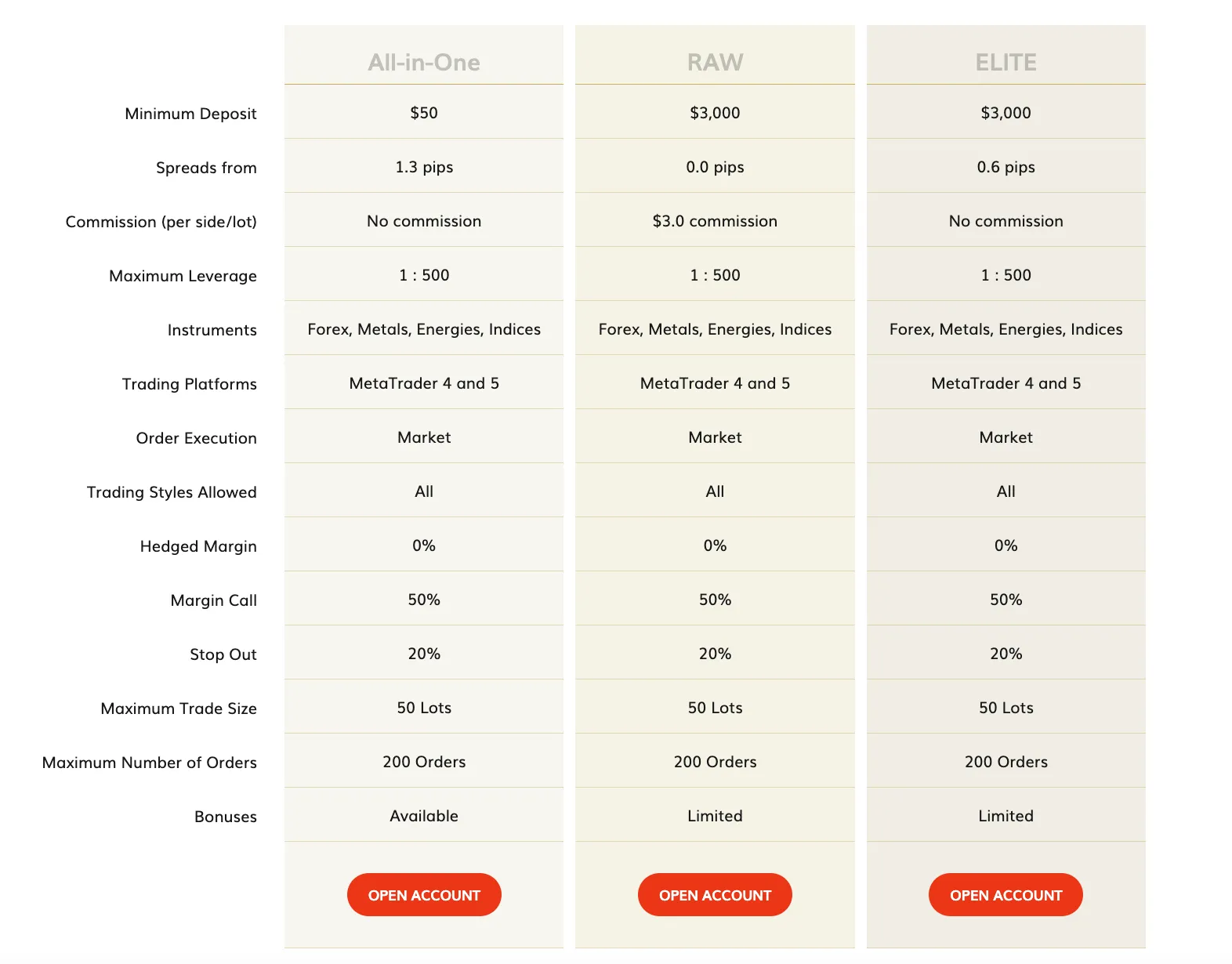The height and width of the screenshot is (964, 1232).
Task: Select the ELITE column header
Action: click(1006, 62)
